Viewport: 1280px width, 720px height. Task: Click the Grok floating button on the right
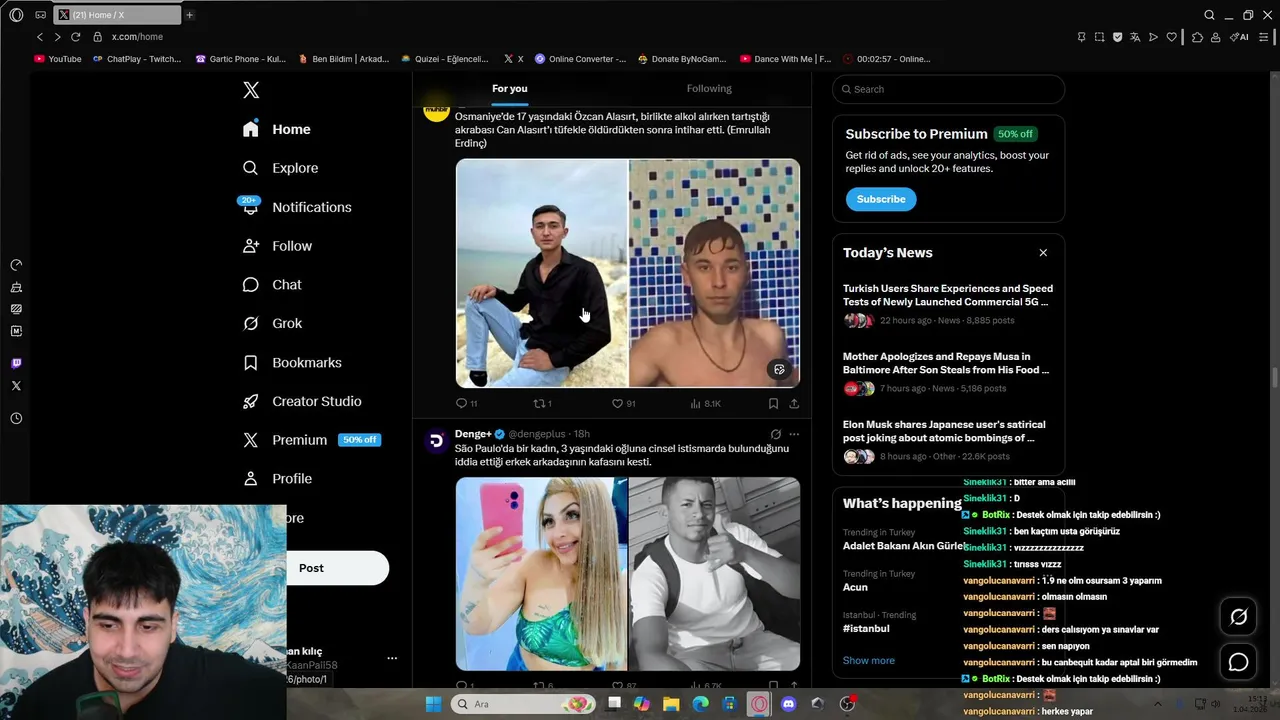pos(1238,617)
